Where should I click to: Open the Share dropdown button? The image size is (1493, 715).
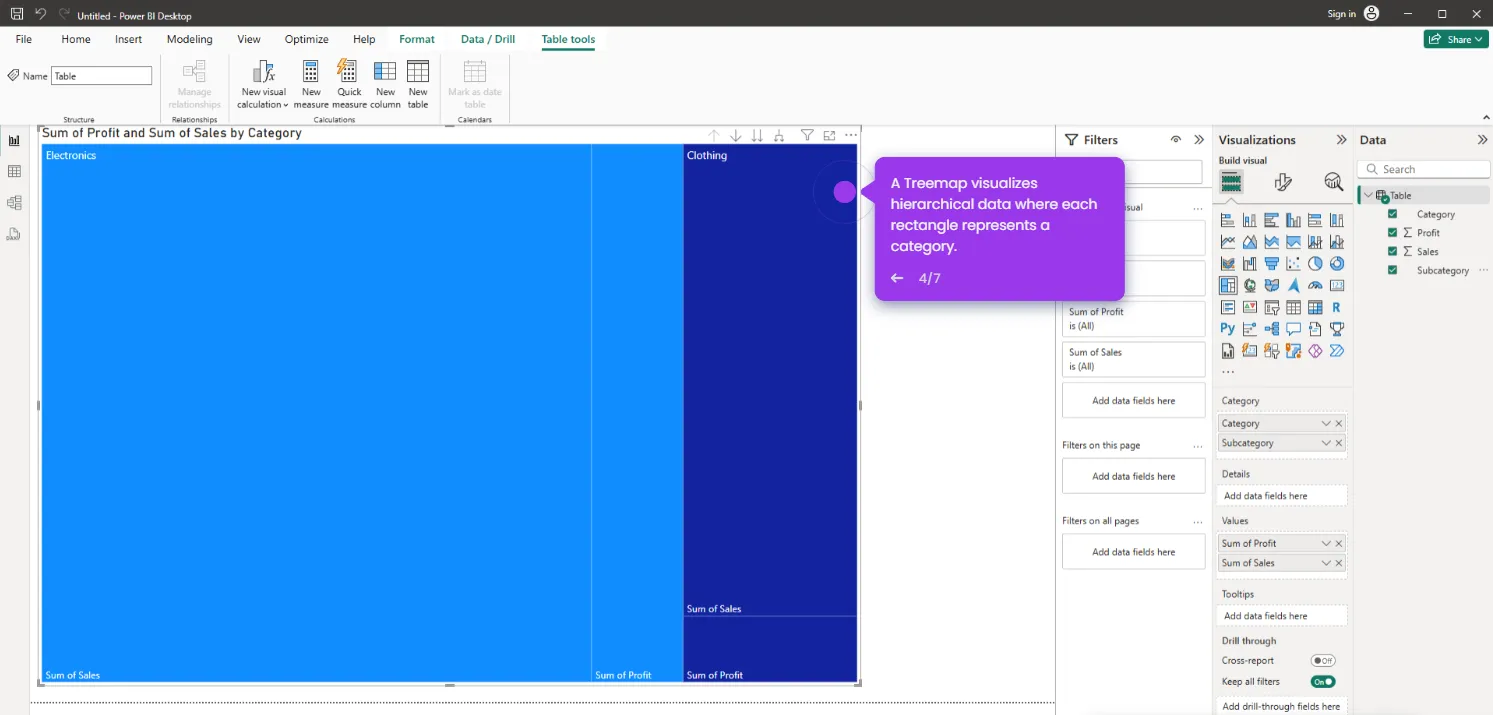click(x=1457, y=39)
